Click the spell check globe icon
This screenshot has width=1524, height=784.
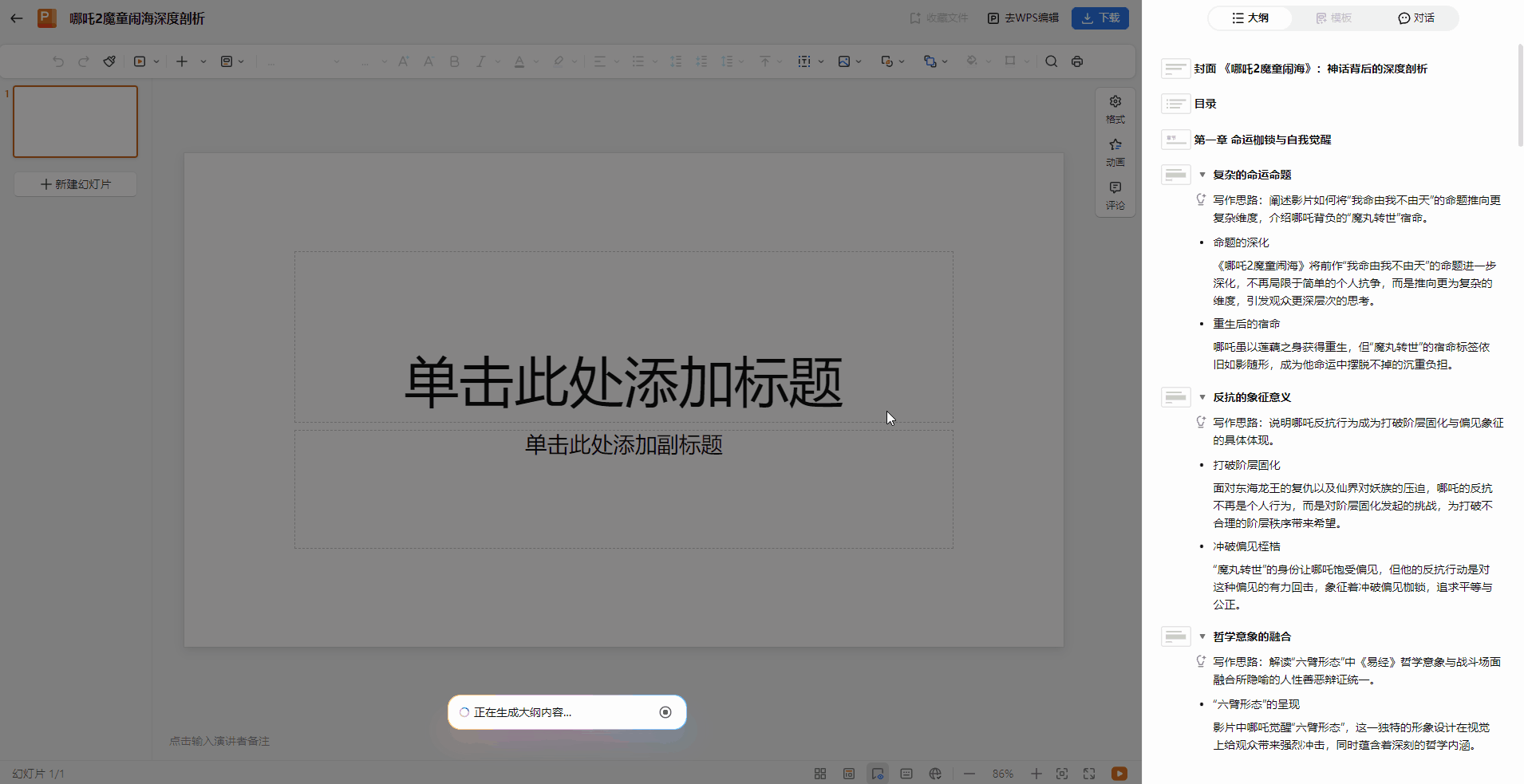click(935, 774)
